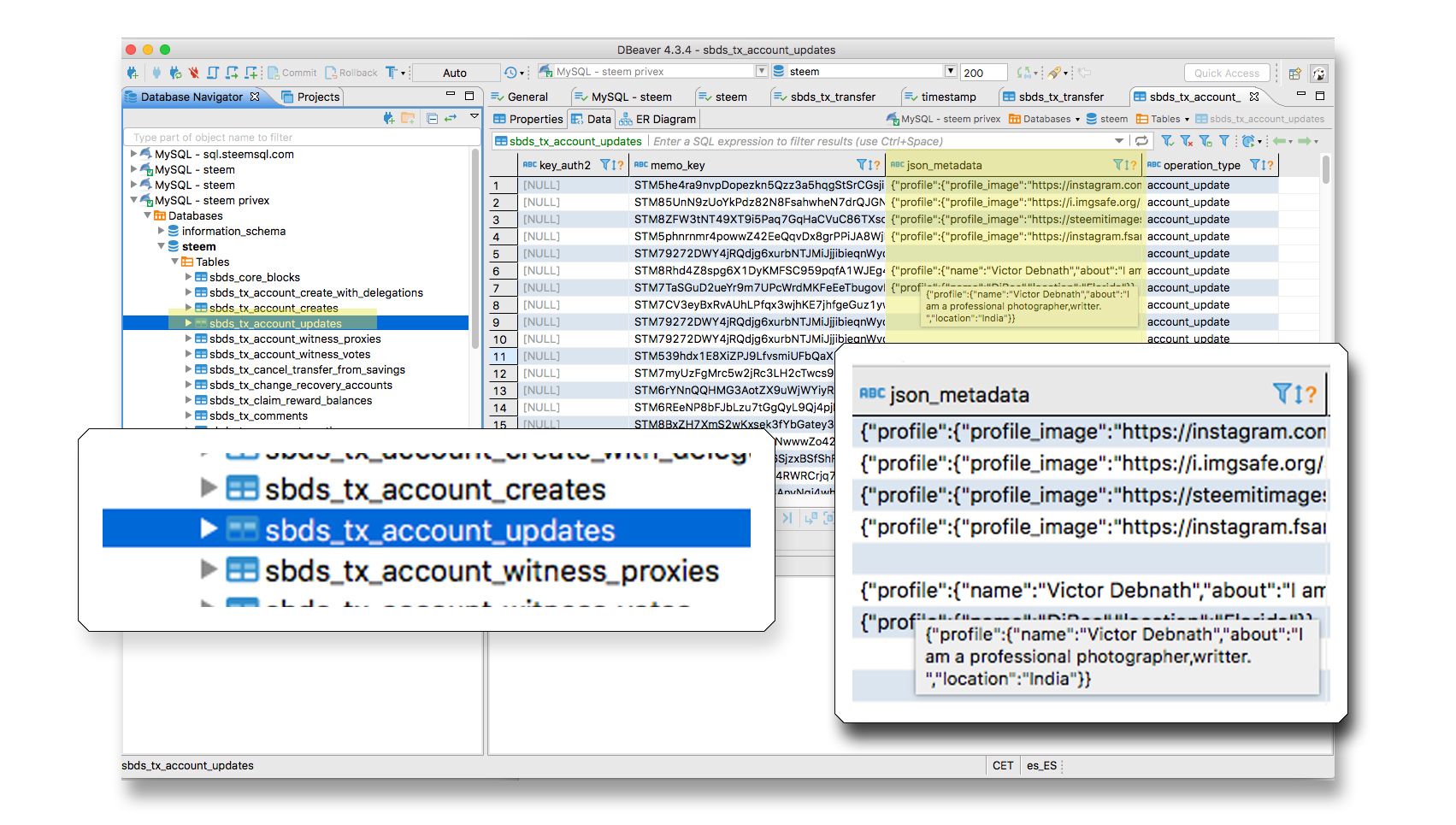Select row number 3 header
This screenshot has height=825, width=1456.
[504, 220]
